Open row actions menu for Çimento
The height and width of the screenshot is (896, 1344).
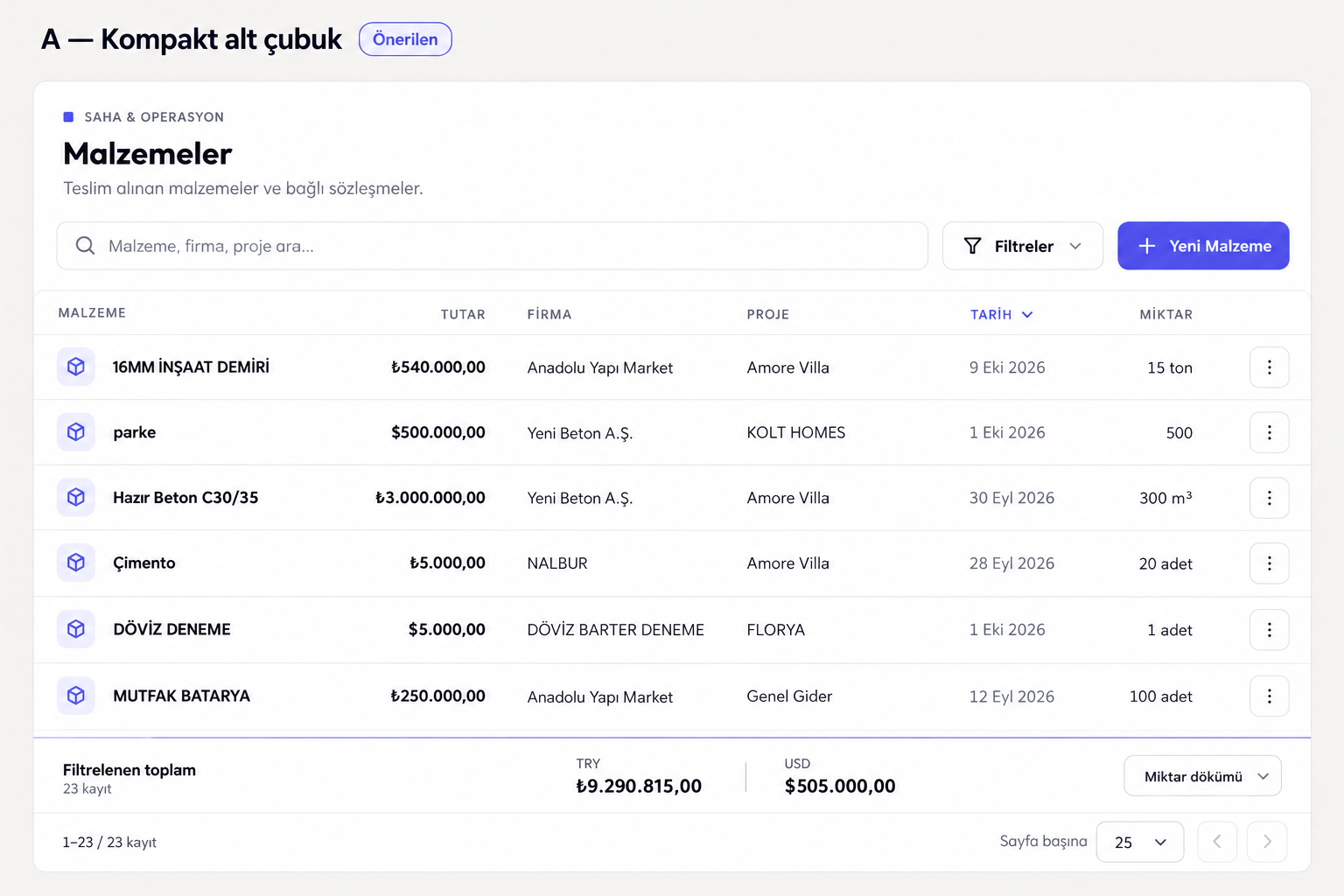click(x=1269, y=563)
